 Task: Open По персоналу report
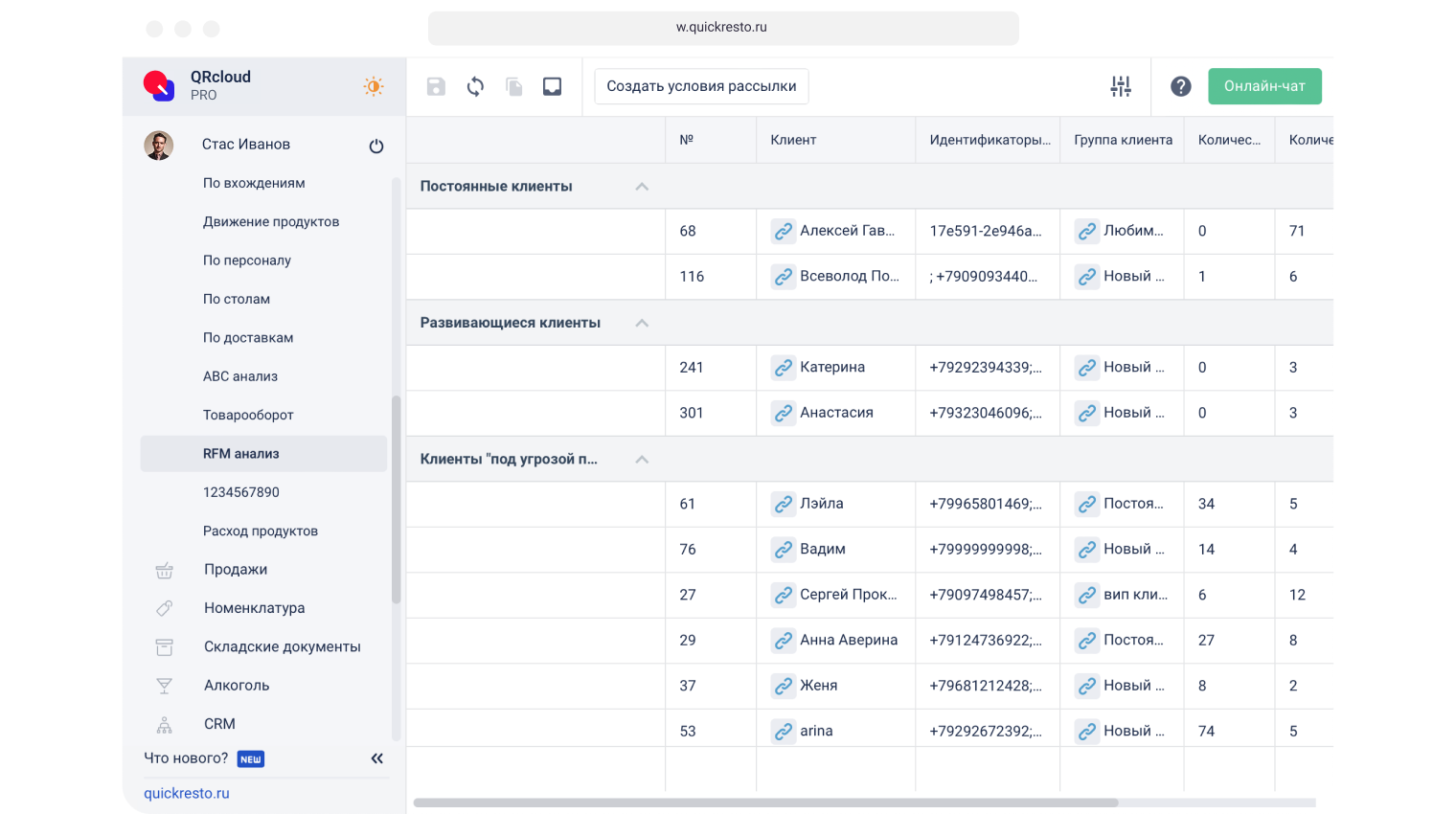pos(247,260)
